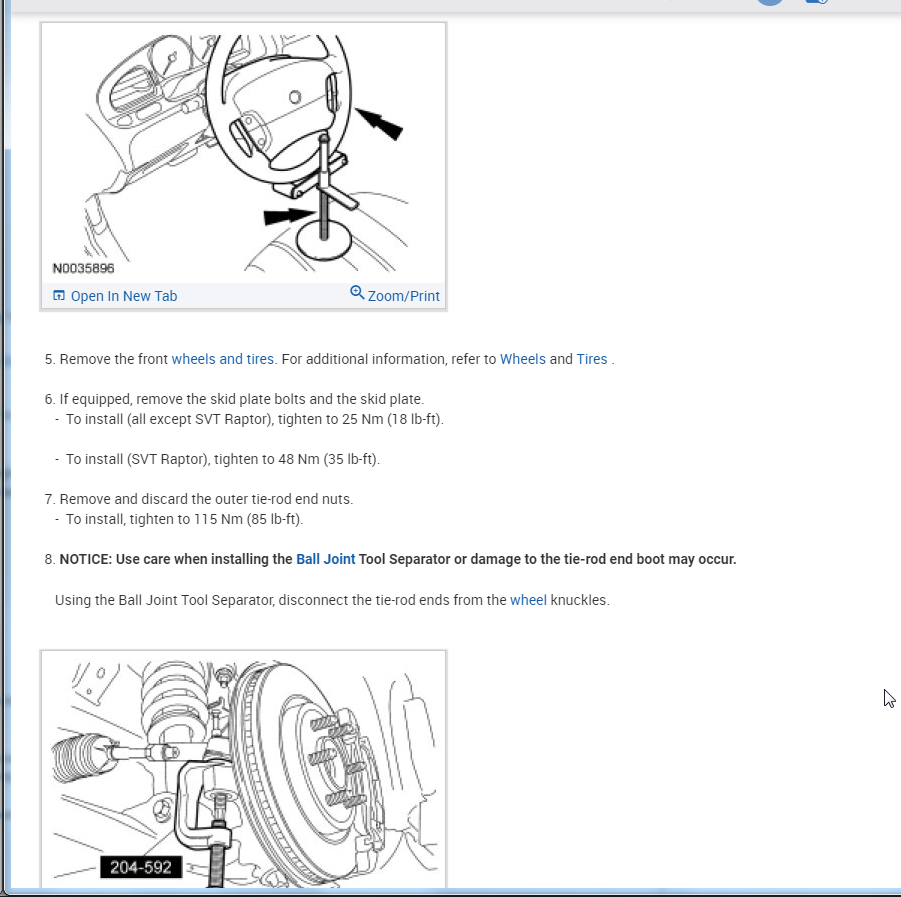The width and height of the screenshot is (901, 897).
Task: Open the 'Wheels' reference link
Action: click(x=522, y=359)
